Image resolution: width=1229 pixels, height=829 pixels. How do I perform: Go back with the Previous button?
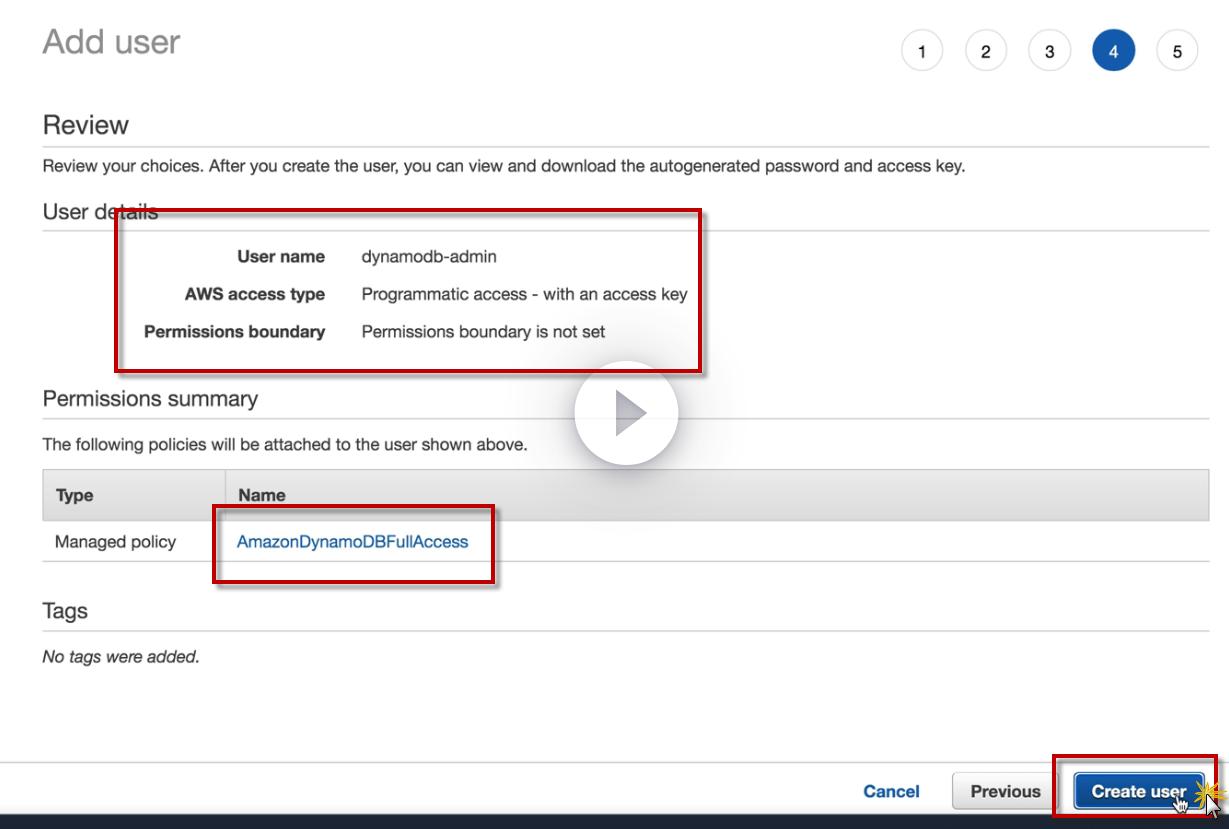pyautogui.click(x=1005, y=791)
